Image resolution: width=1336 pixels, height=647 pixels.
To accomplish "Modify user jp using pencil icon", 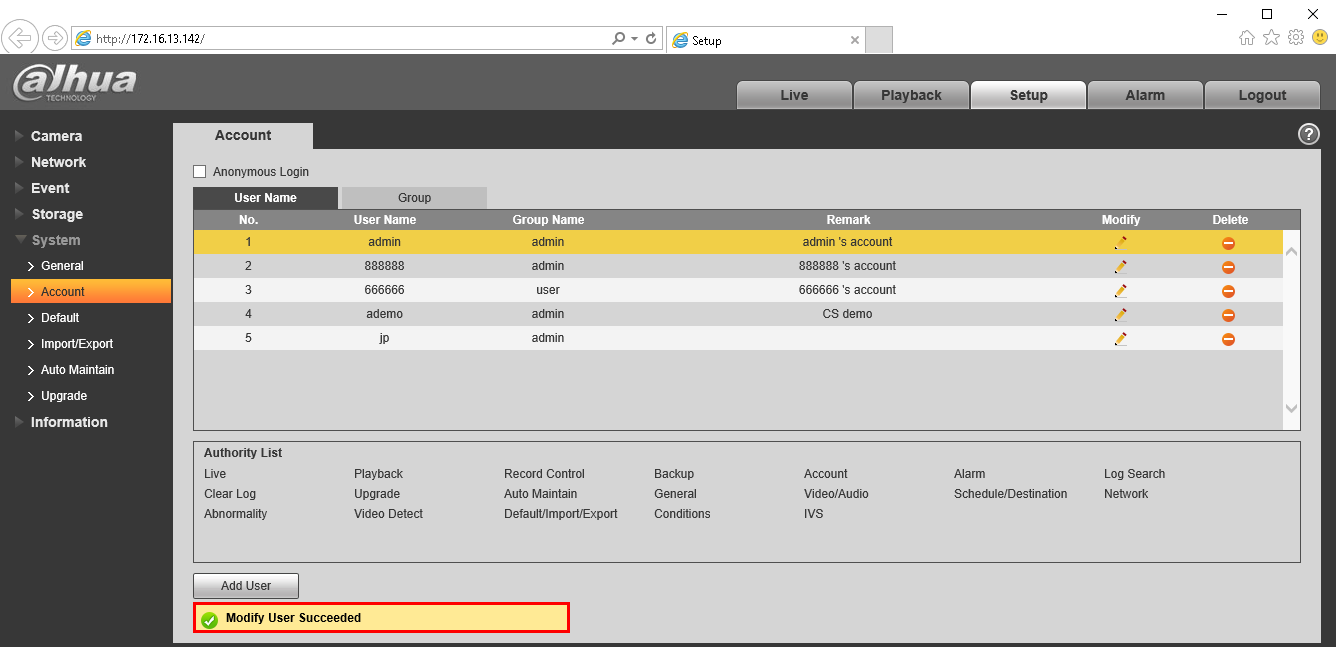I will 1120,339.
